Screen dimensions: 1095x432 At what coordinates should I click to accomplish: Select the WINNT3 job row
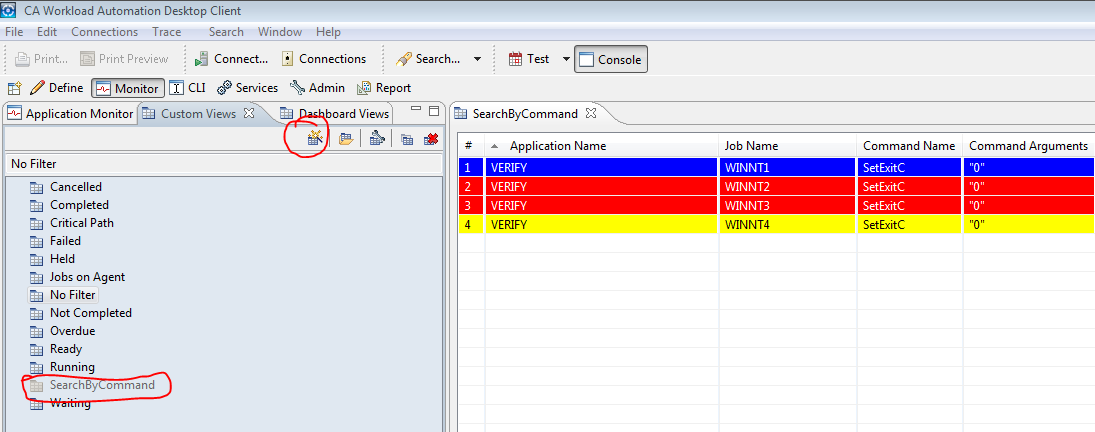coord(776,205)
